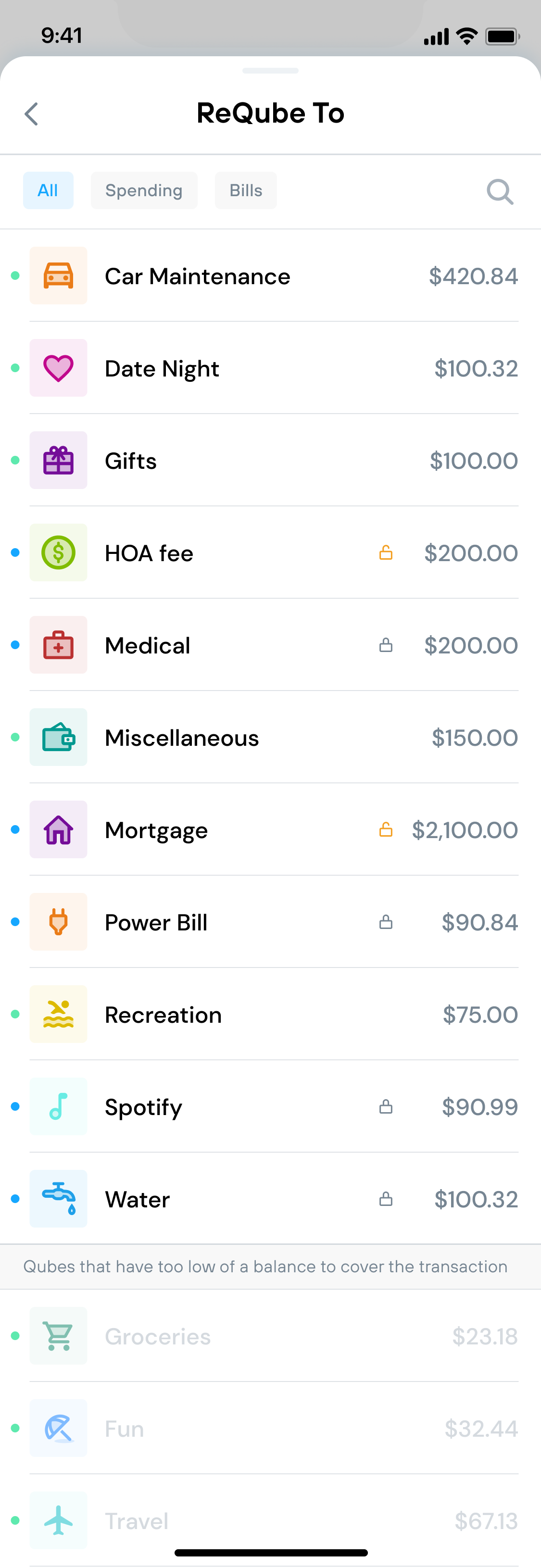Choose the Miscellaneous qube row
541x1568 pixels.
[x=270, y=737]
